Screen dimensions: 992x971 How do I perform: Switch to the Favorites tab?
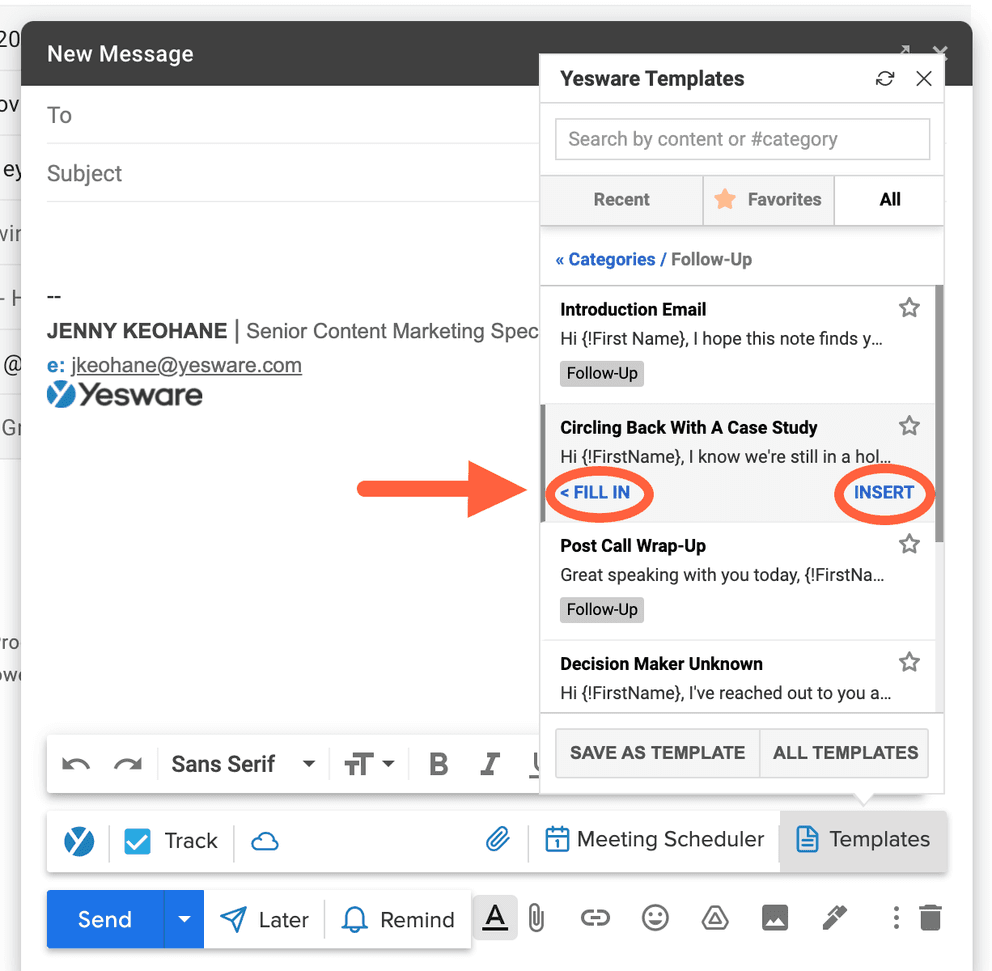click(768, 200)
